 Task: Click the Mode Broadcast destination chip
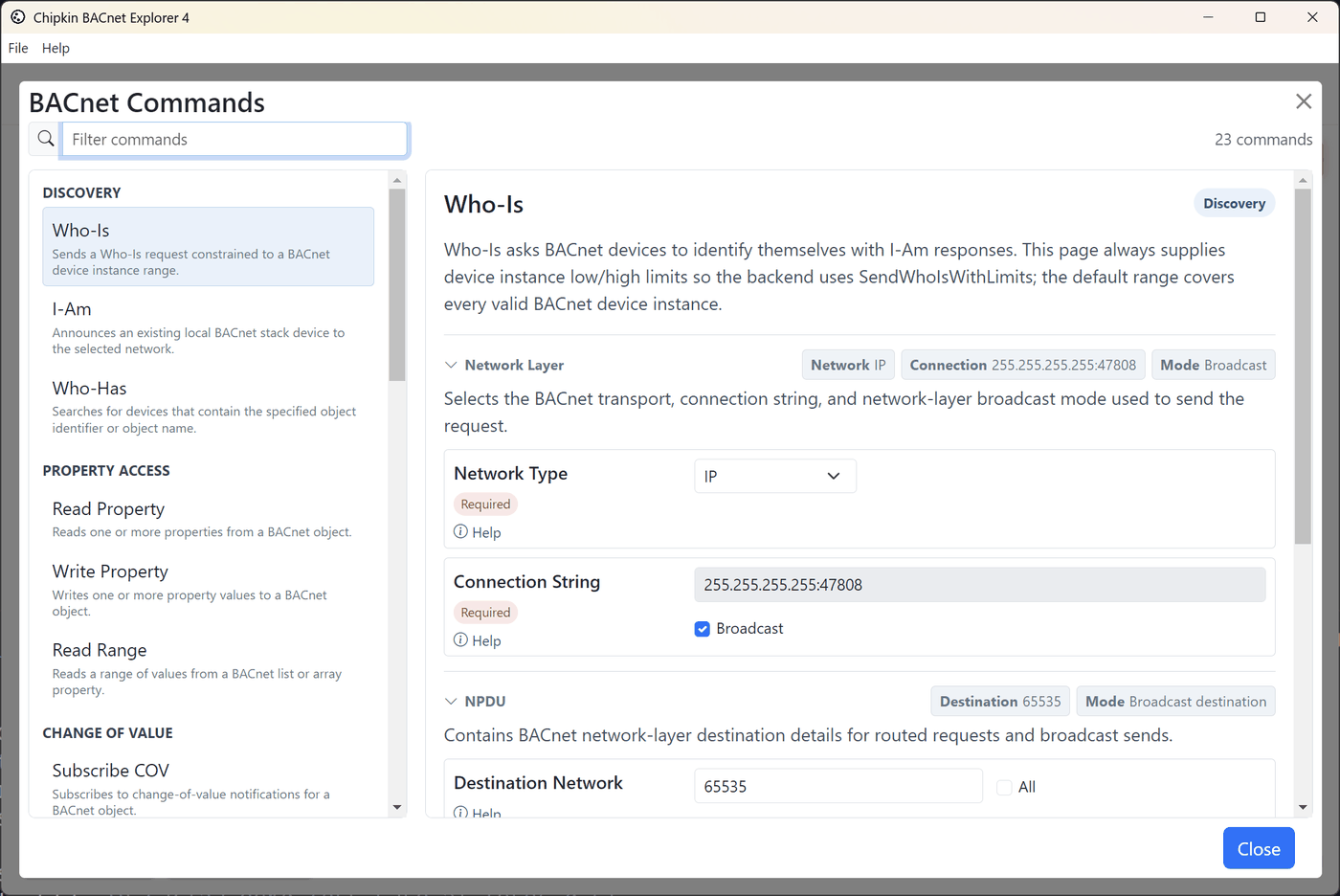(1175, 701)
